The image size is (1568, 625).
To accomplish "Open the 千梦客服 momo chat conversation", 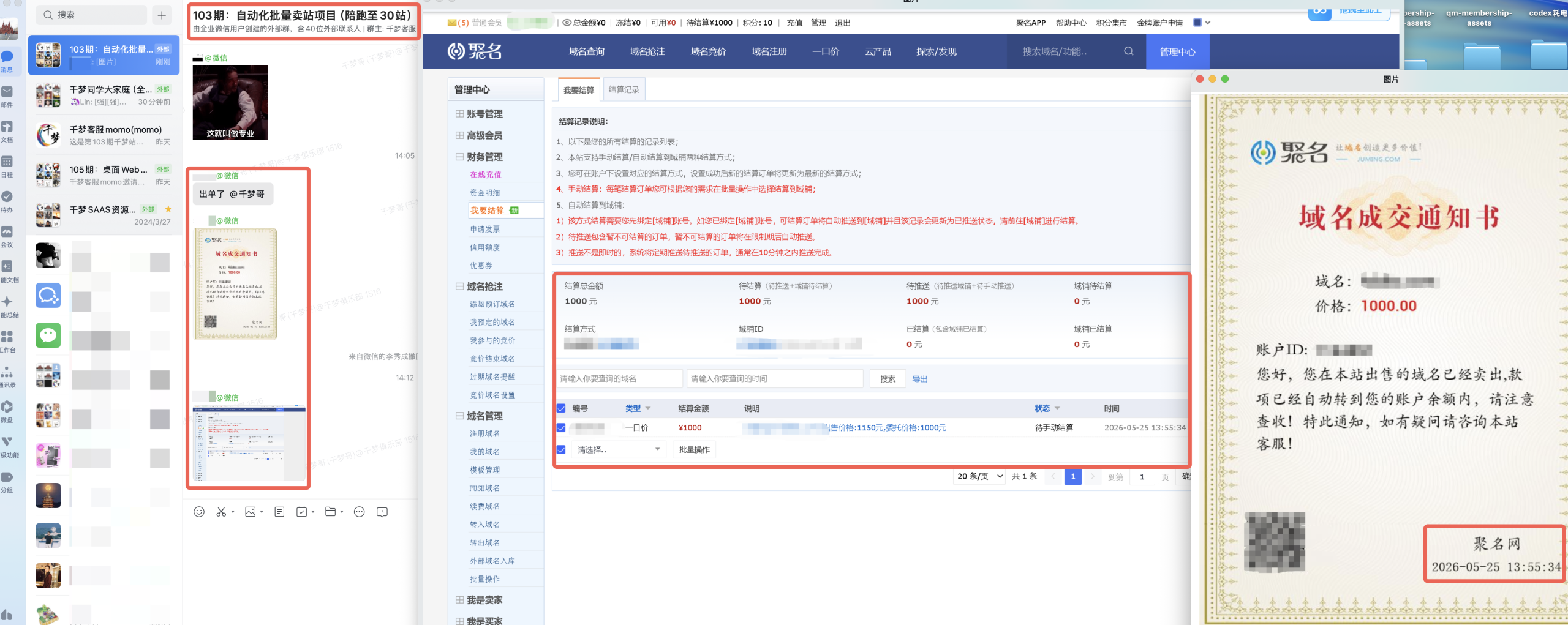I will 104,135.
